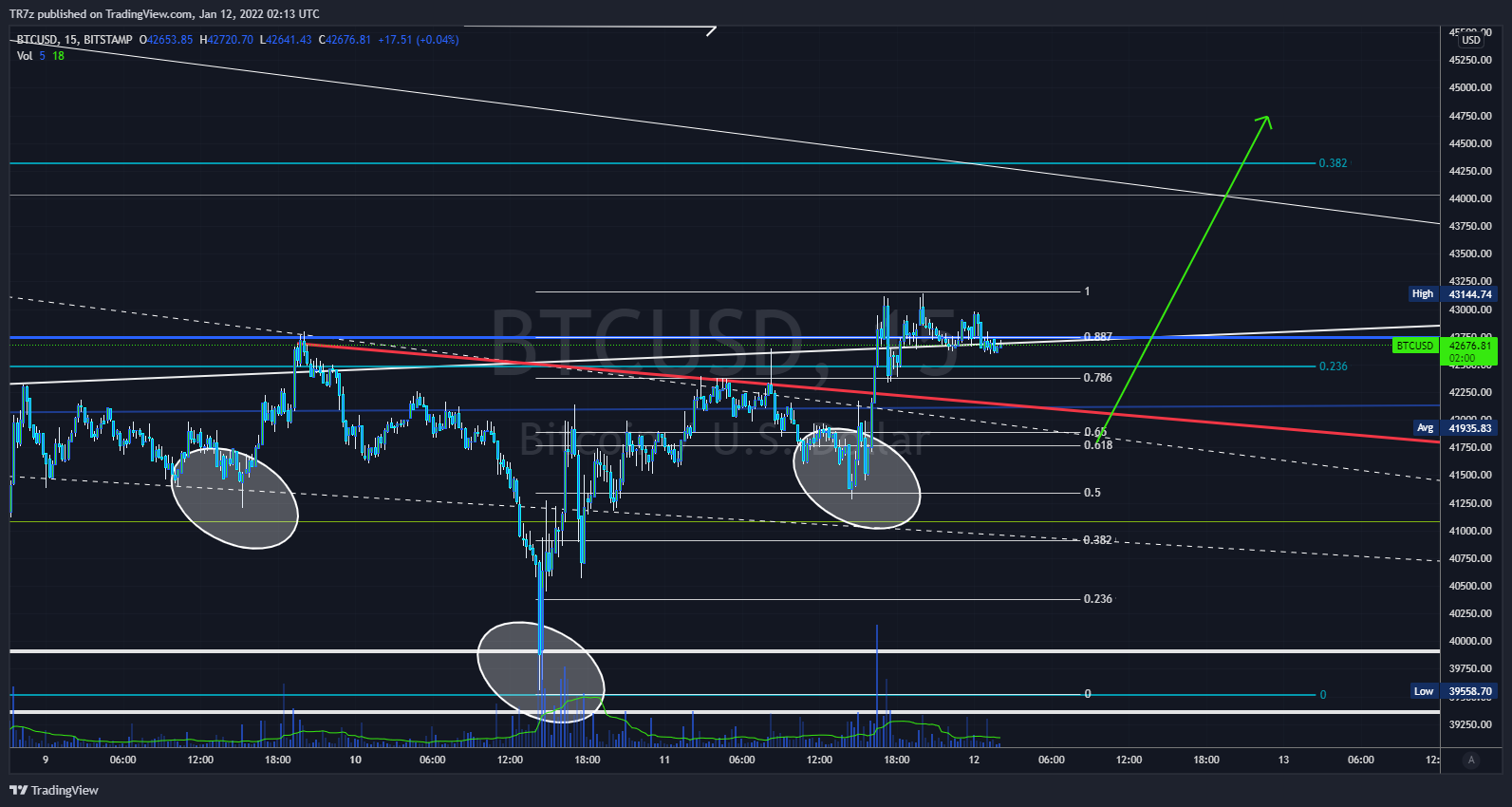Click the +17.51 (+0.04%) change value
This screenshot has width=1512, height=807.
[x=418, y=40]
